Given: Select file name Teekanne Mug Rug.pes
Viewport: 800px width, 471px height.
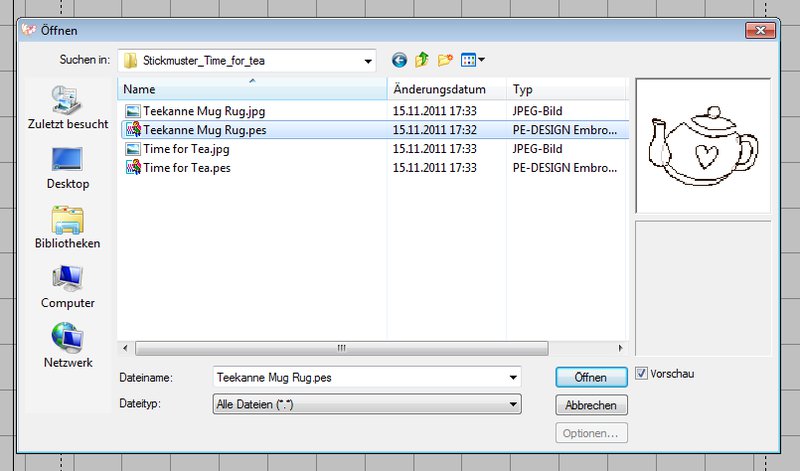Looking at the screenshot, I should point(205,130).
